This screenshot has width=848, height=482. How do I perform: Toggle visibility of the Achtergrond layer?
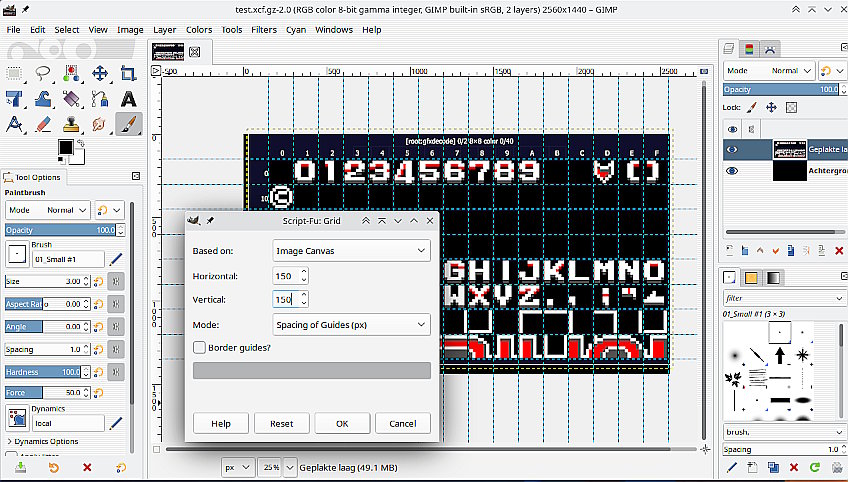[x=732, y=171]
